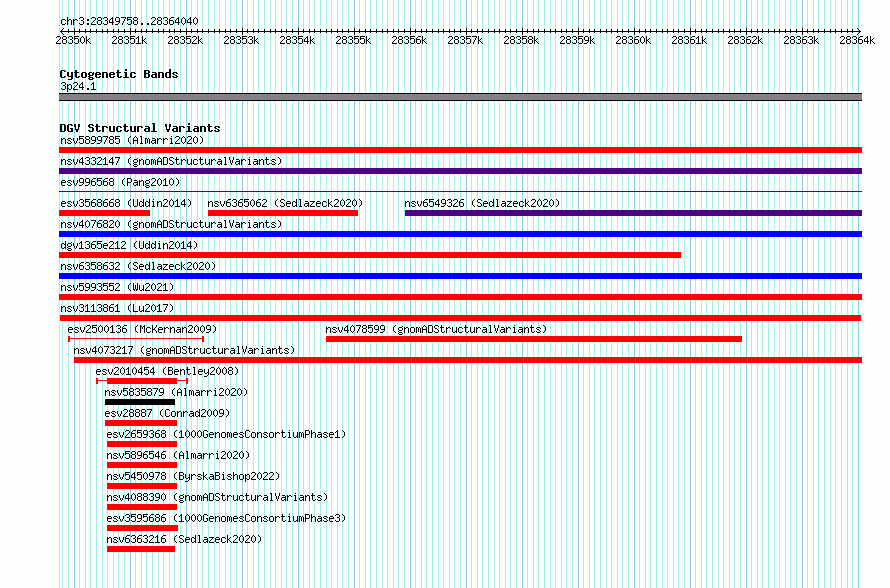Select the red esv3568668 variant bar
The image size is (890, 588).
point(104,213)
